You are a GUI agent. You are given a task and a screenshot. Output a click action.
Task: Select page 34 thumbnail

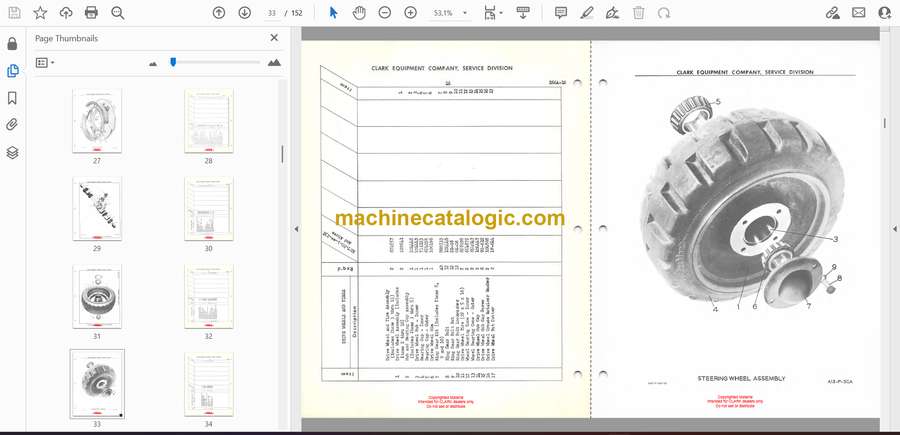(208, 384)
